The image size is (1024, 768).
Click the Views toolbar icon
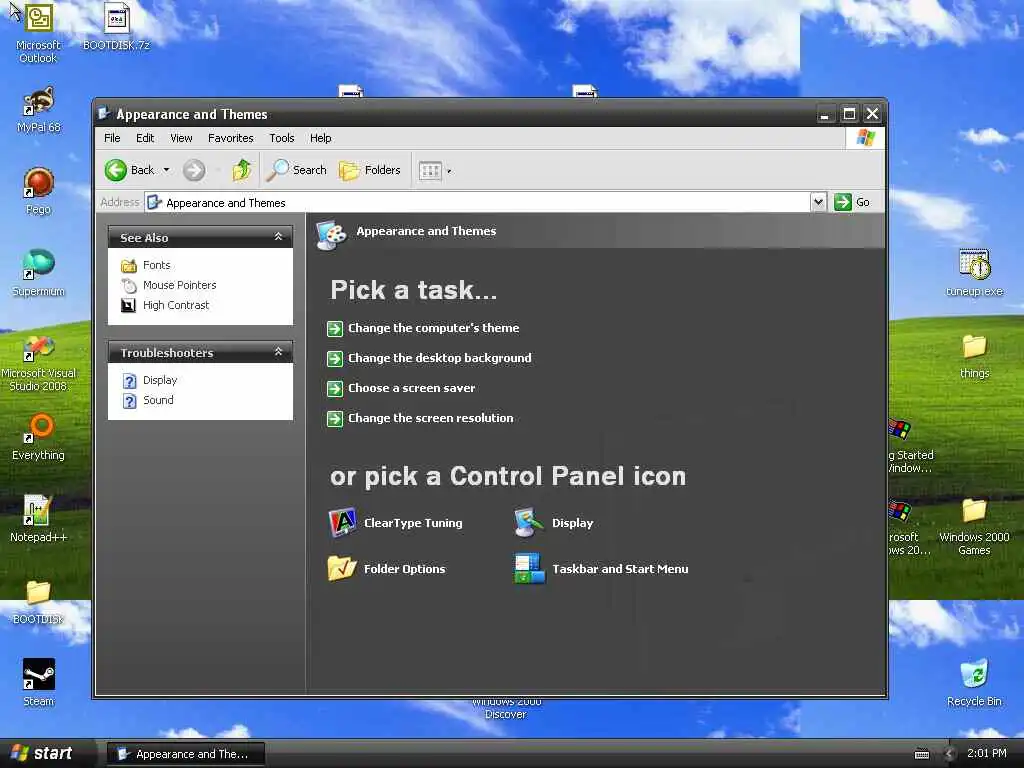430,170
